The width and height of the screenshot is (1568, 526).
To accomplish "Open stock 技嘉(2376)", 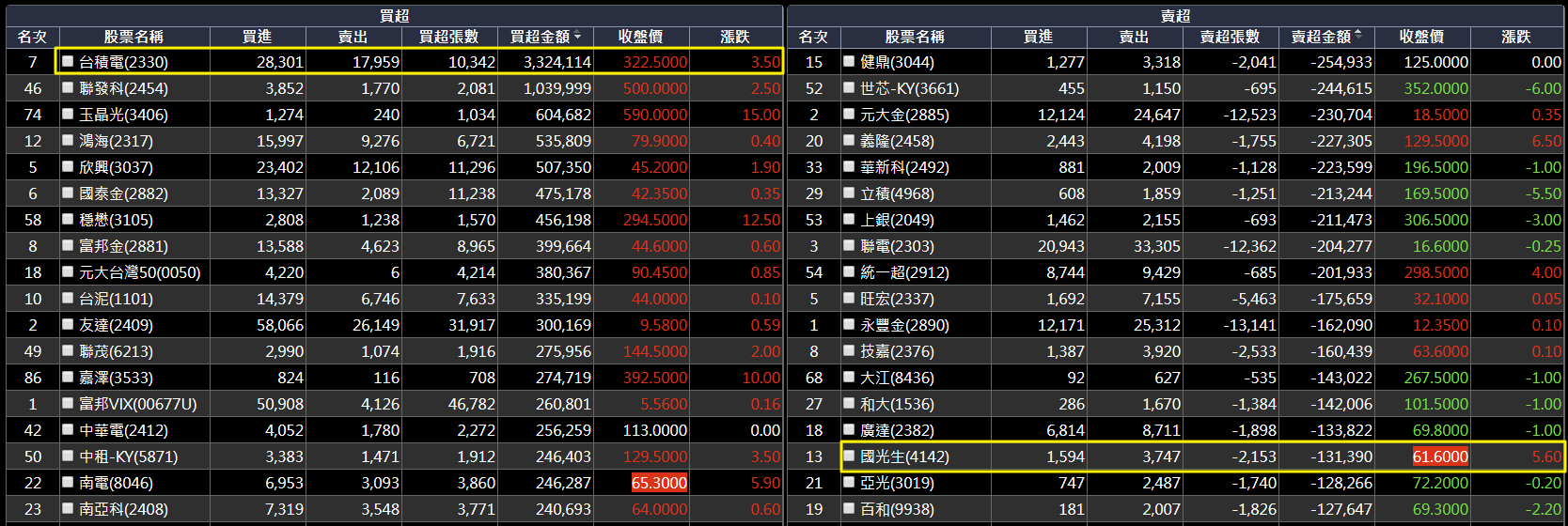I will pos(897,351).
